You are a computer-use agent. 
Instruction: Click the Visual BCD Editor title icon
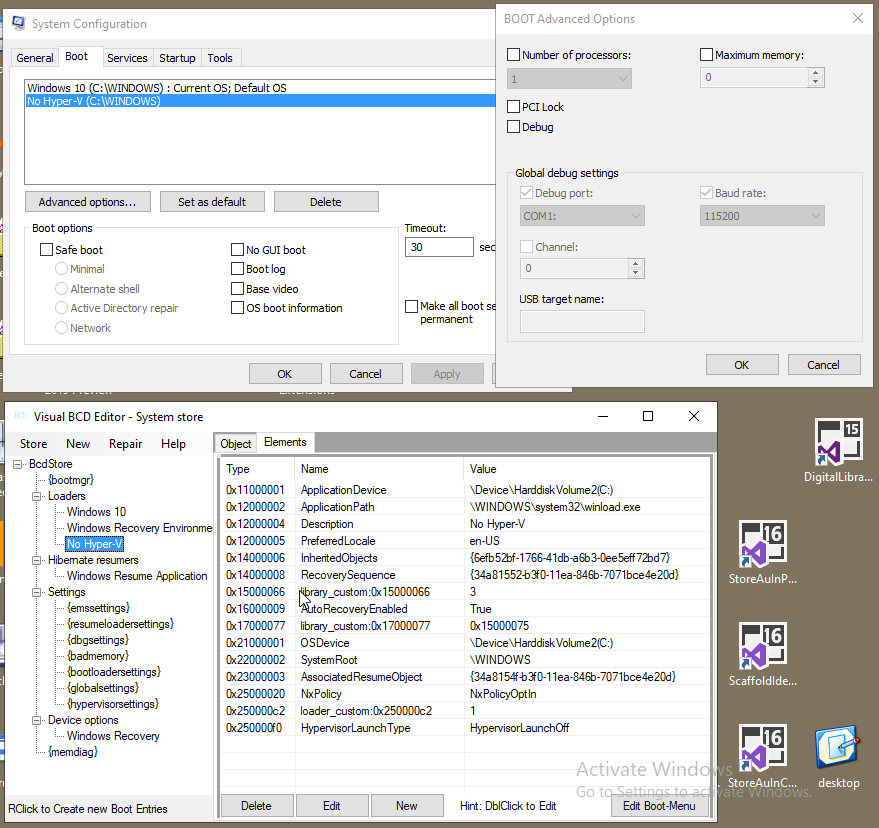(x=21, y=416)
